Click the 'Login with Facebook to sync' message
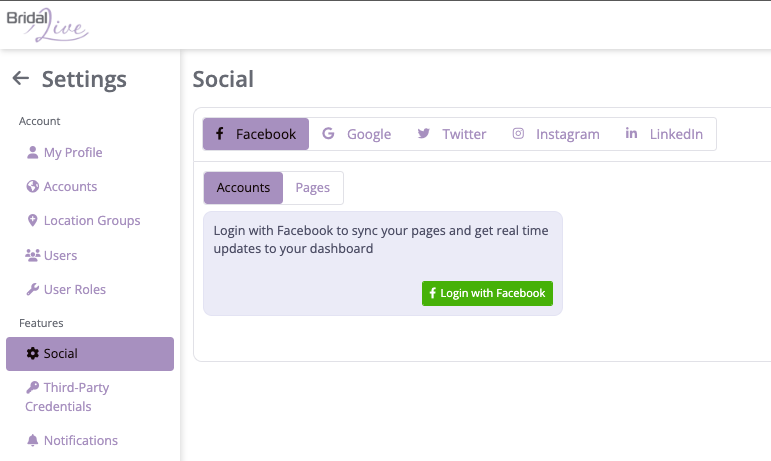 click(381, 239)
